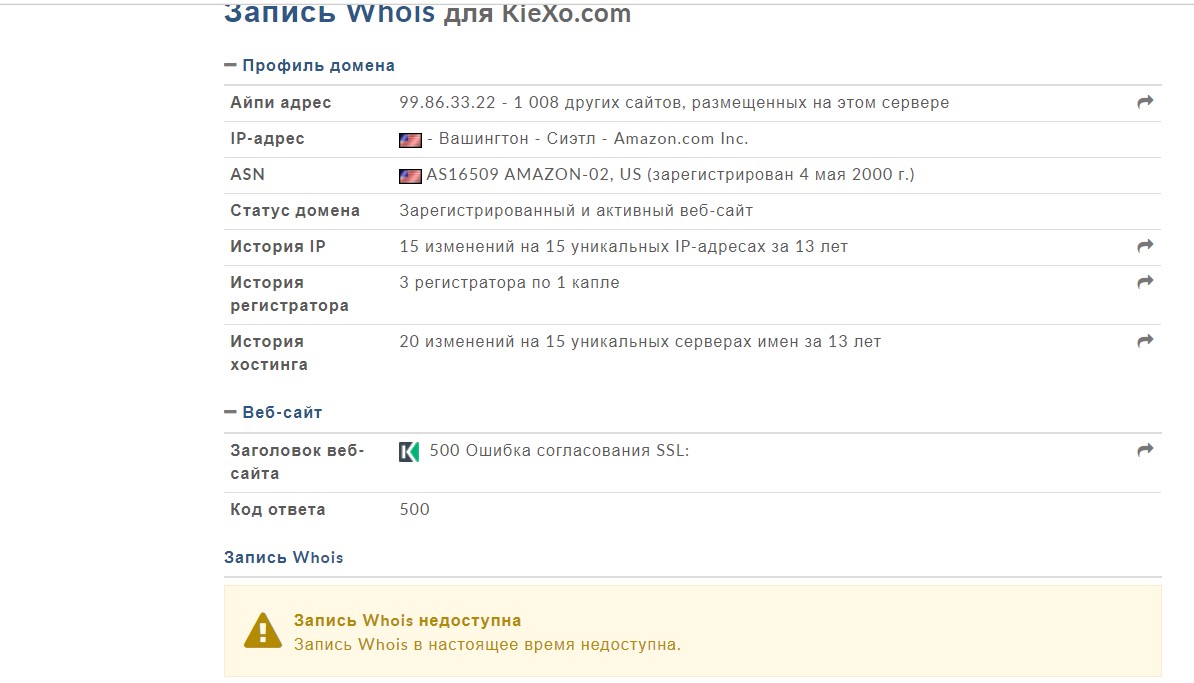
Task: Click the US flag in the IP-адрес row
Action: [x=410, y=140]
